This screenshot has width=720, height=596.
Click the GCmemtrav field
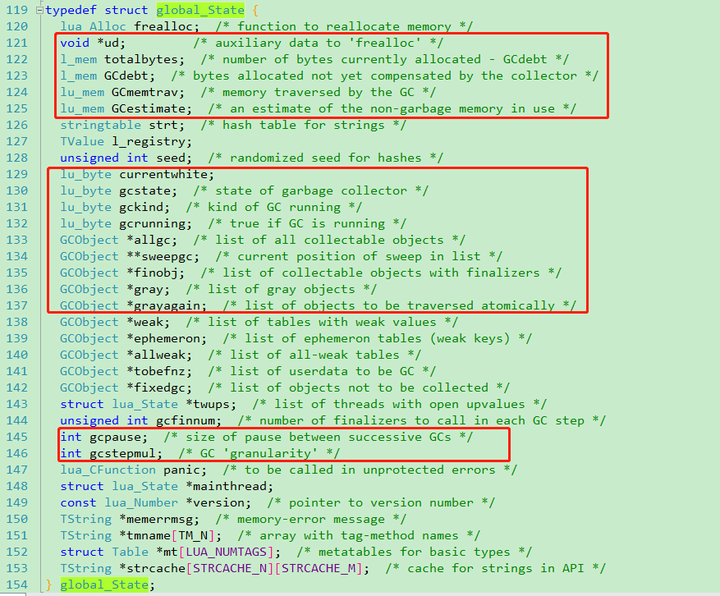(x=145, y=92)
